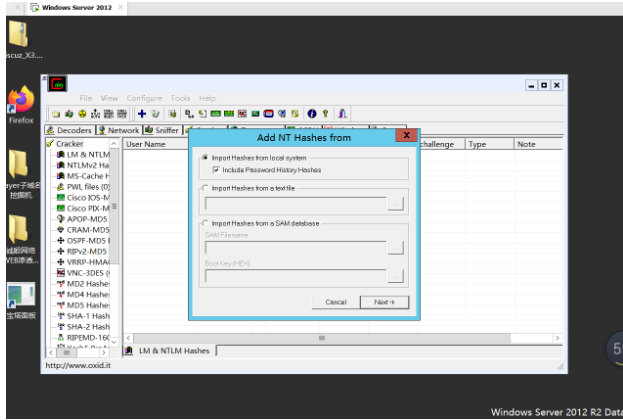This screenshot has height=420, width=623.
Task: Click the Cain logo icon in title bar
Action: pyautogui.click(x=58, y=84)
